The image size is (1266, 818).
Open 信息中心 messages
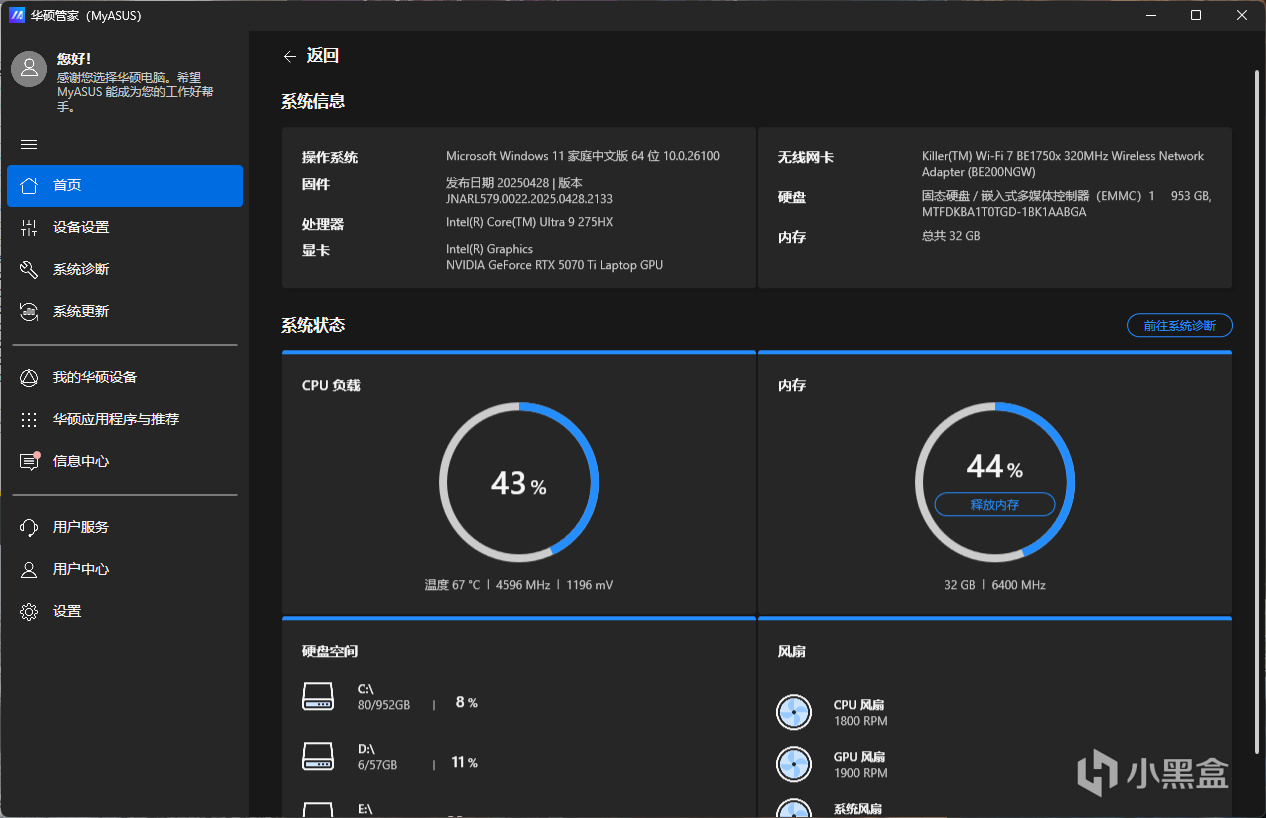click(125, 462)
